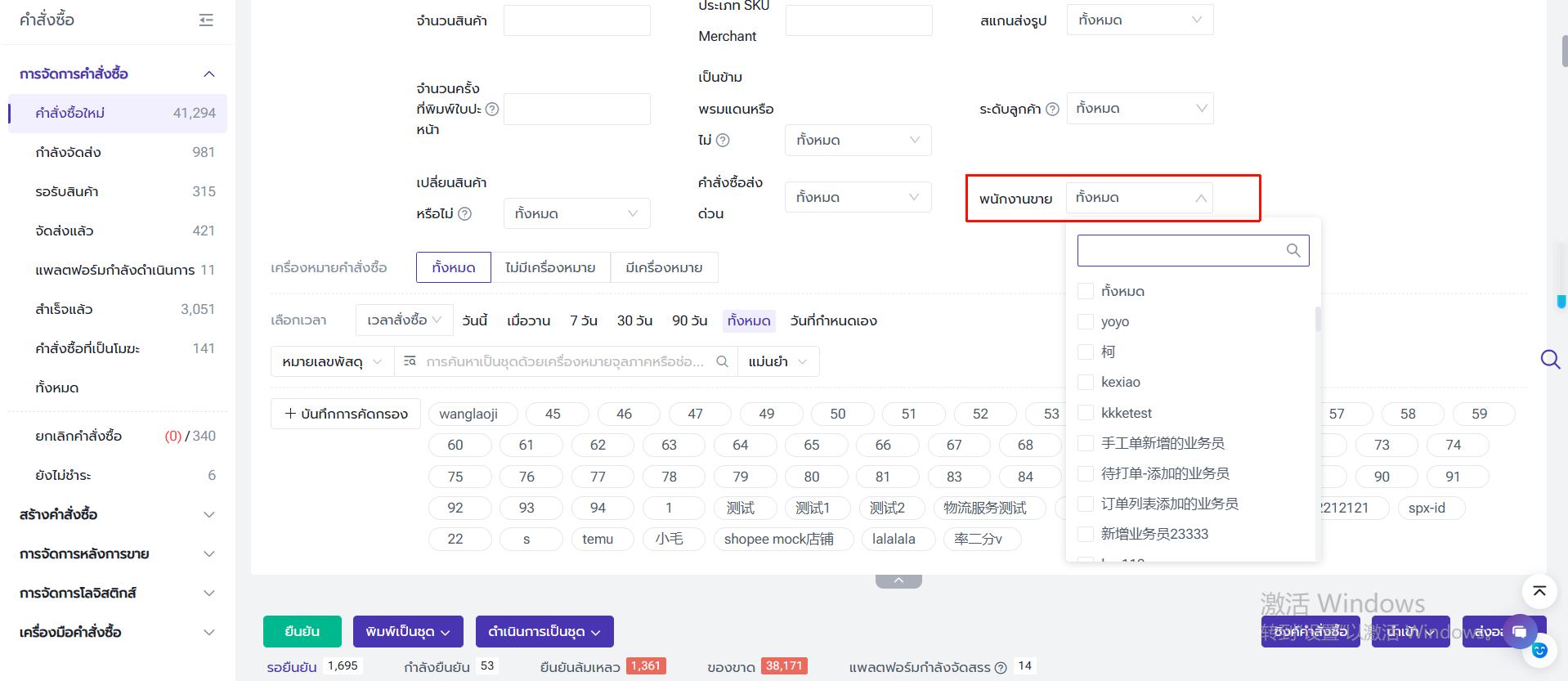Click help icon beside เปลี่ยนสินค้าหรือไม่
Image resolution: width=1568 pixels, height=681 pixels.
click(x=464, y=213)
